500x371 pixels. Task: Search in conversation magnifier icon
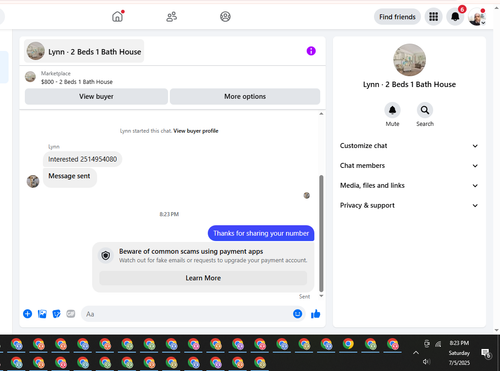[425, 110]
